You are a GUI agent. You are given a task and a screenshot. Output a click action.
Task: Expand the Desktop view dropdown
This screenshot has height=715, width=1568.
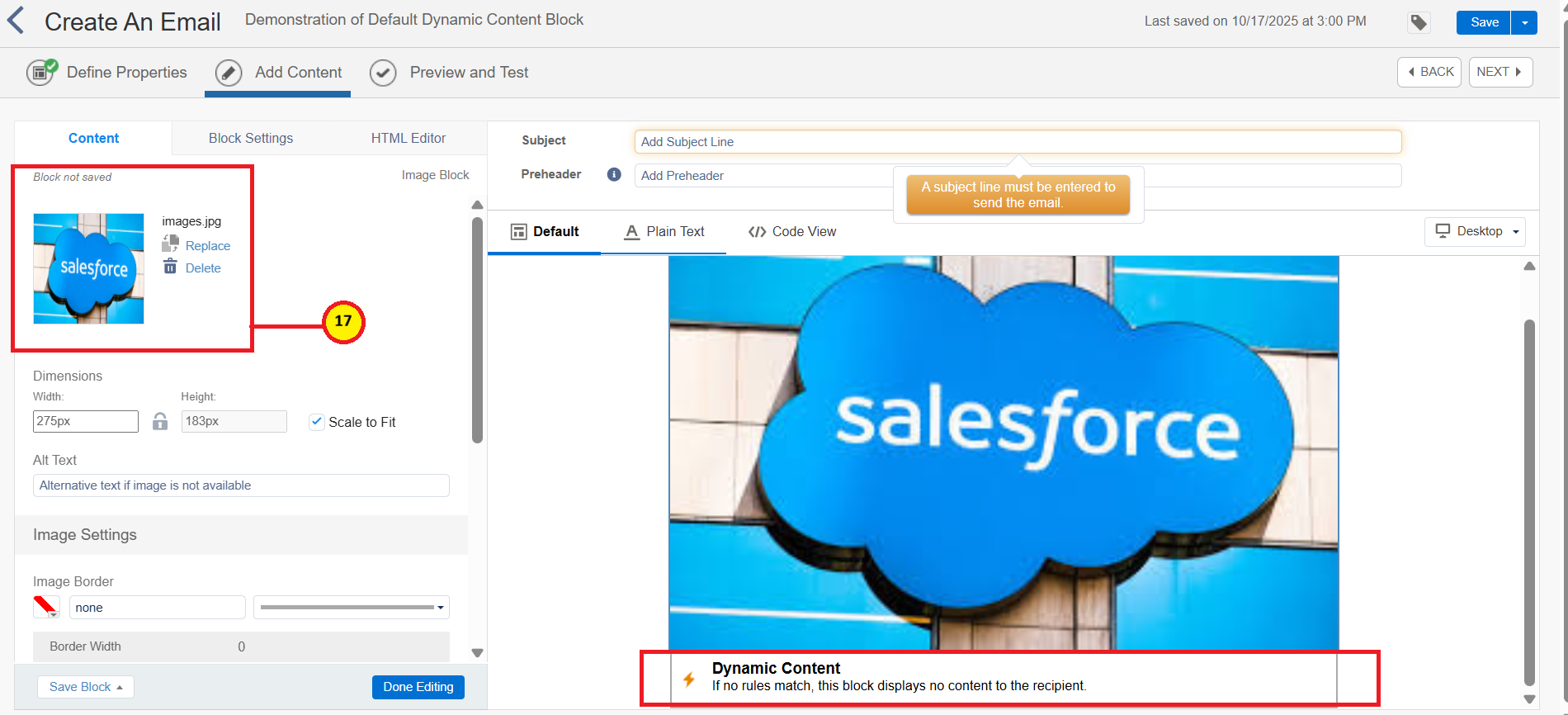pos(1475,231)
